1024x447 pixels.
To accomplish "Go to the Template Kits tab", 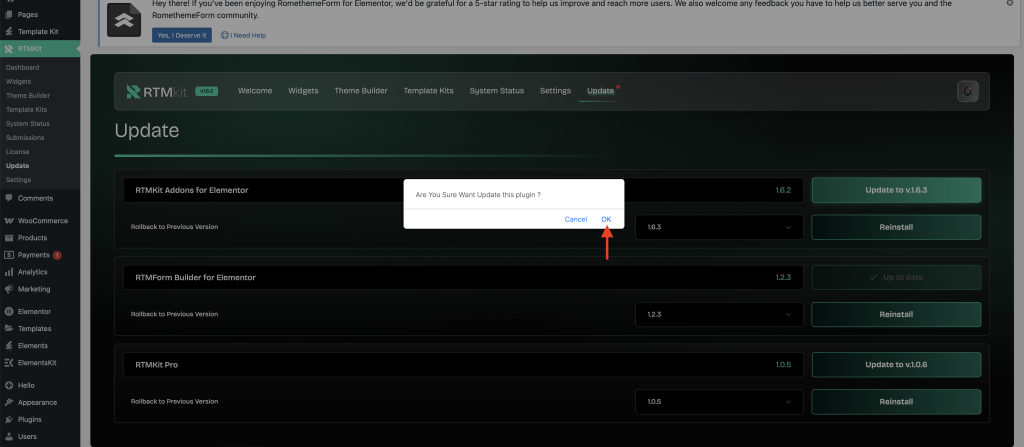I will (x=428, y=91).
